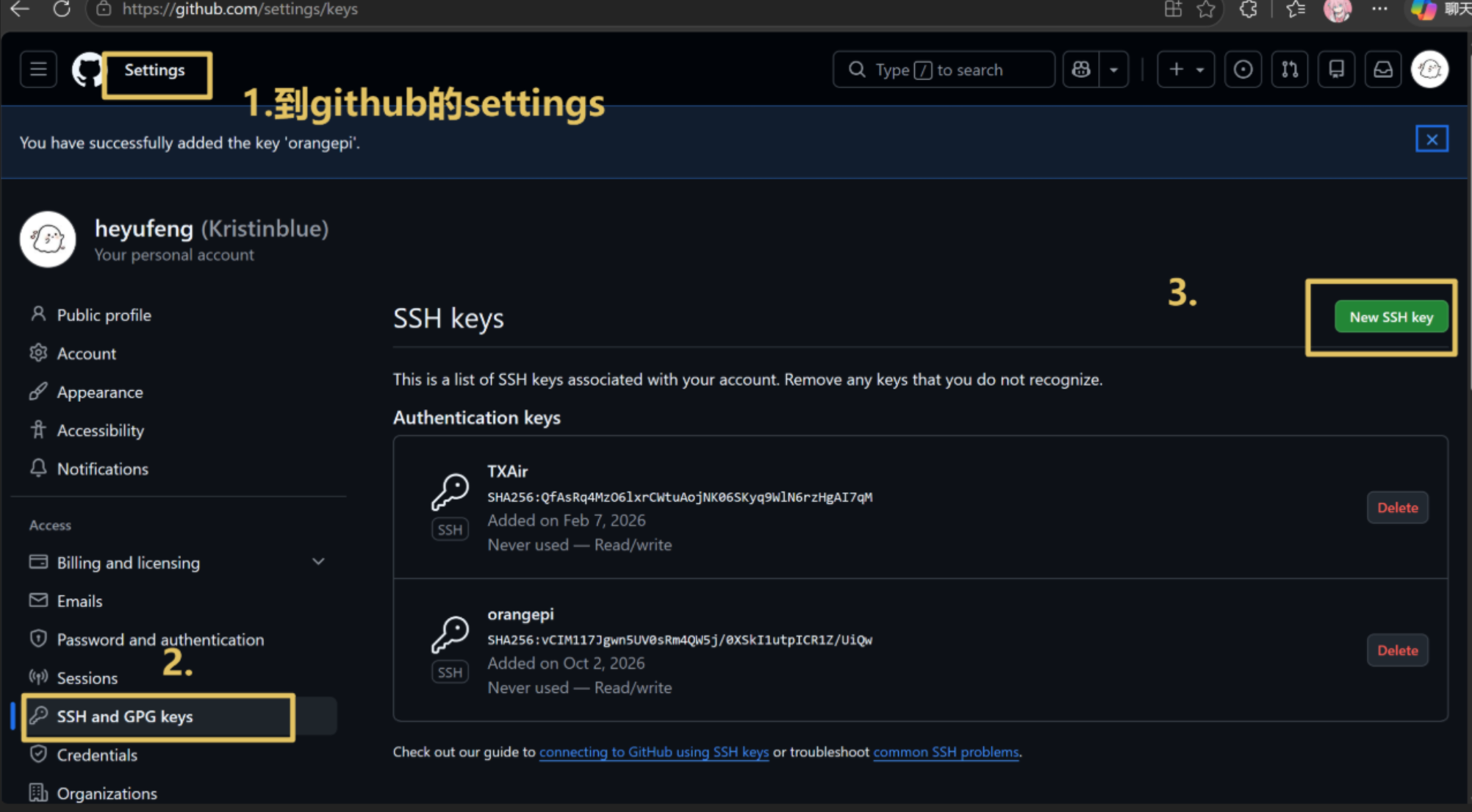Click the heyufeng account name

click(x=144, y=229)
